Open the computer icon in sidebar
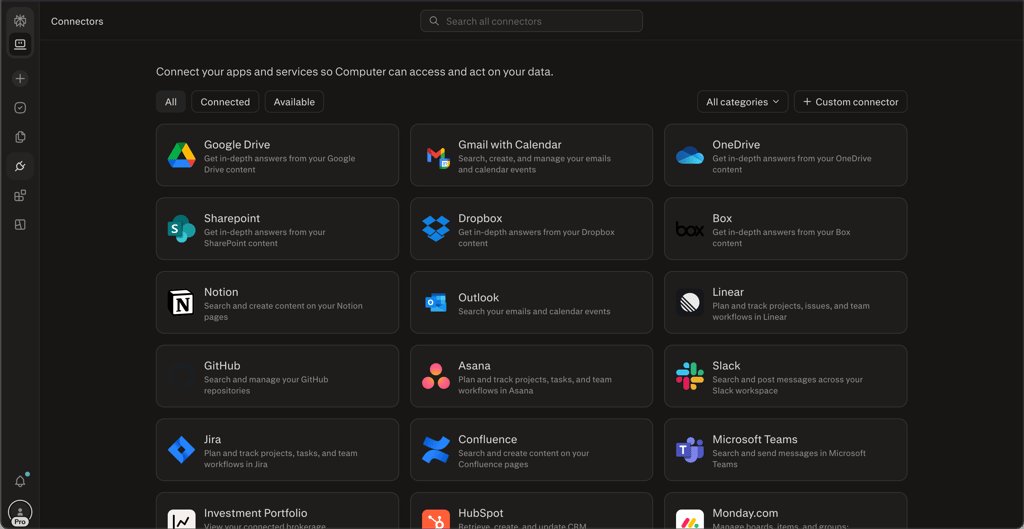The image size is (1024, 529). (x=20, y=44)
